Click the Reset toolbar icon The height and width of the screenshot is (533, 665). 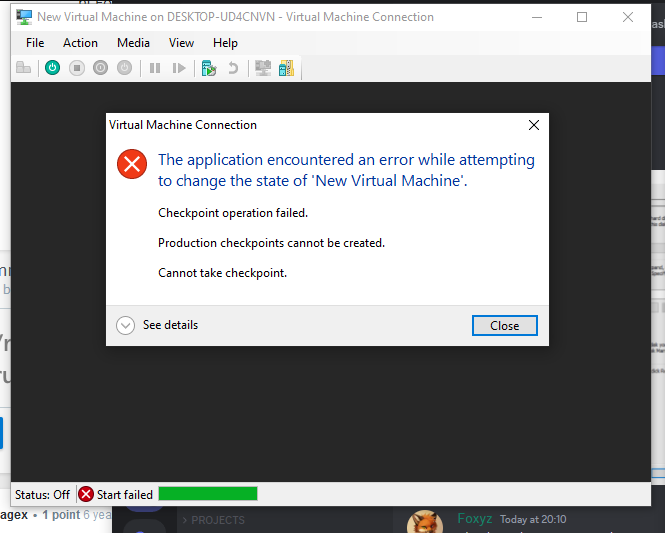point(179,68)
